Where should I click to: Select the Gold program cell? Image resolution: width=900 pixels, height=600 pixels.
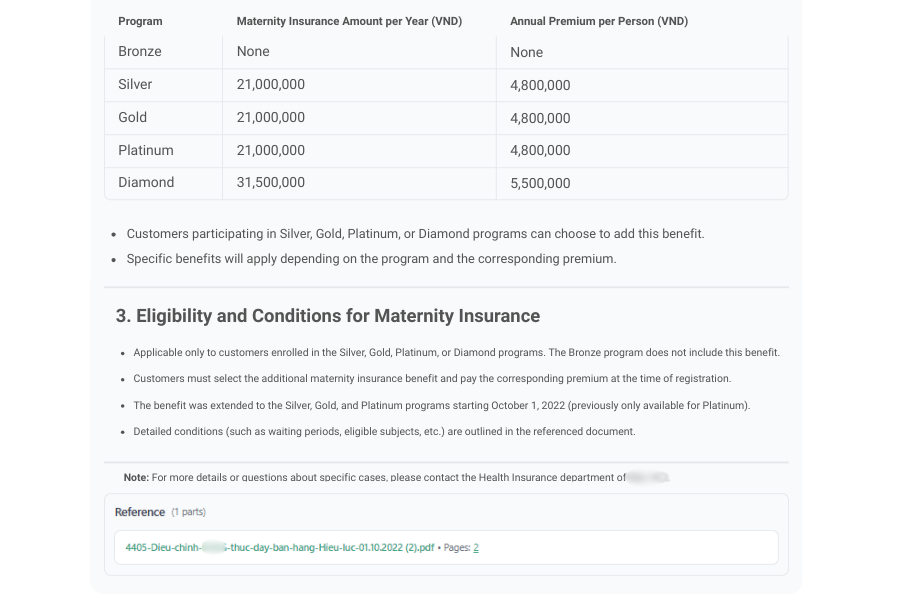coord(133,118)
